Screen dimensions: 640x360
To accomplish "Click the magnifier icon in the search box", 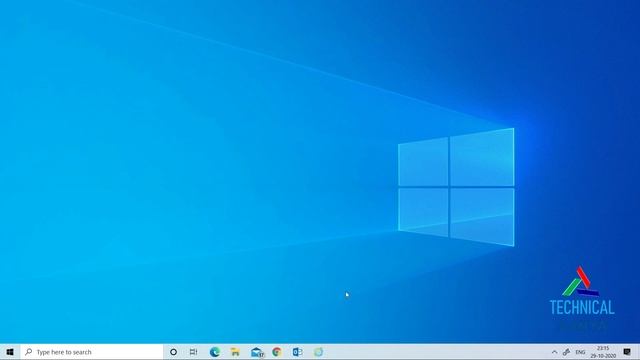I will (x=29, y=352).
